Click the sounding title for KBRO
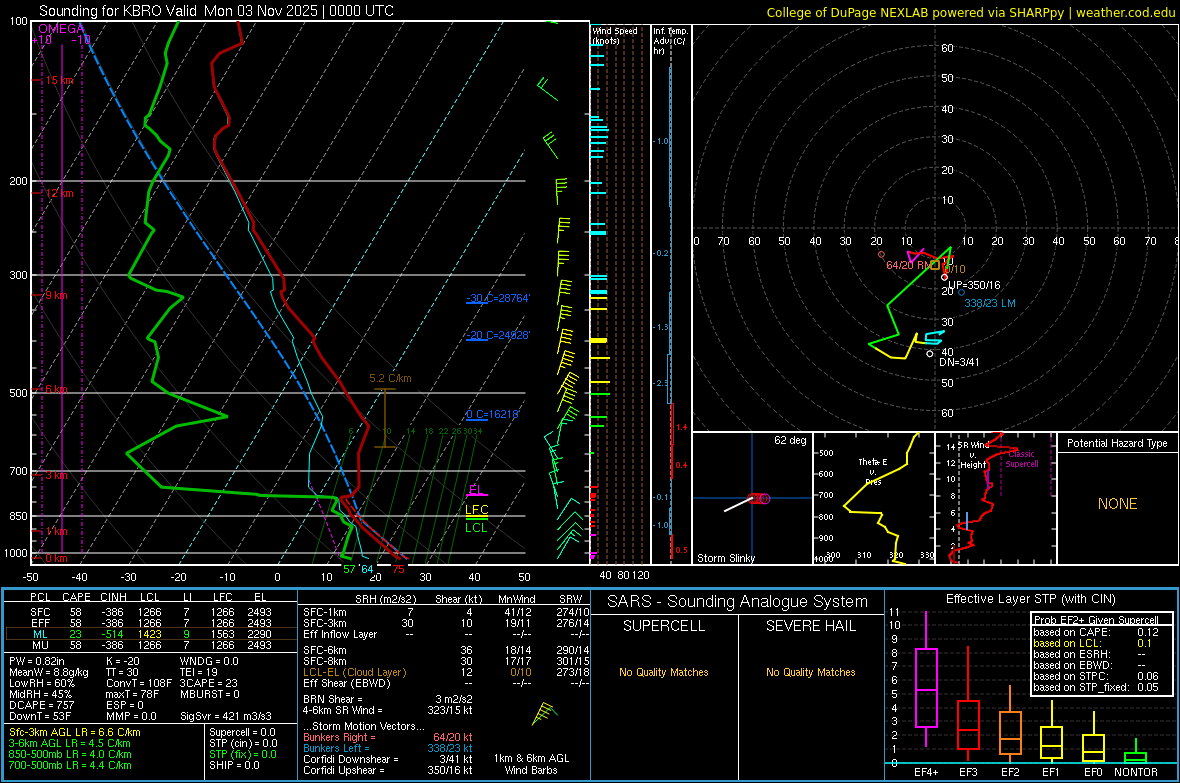Screen dimensions: 1180x783 (x=216, y=11)
